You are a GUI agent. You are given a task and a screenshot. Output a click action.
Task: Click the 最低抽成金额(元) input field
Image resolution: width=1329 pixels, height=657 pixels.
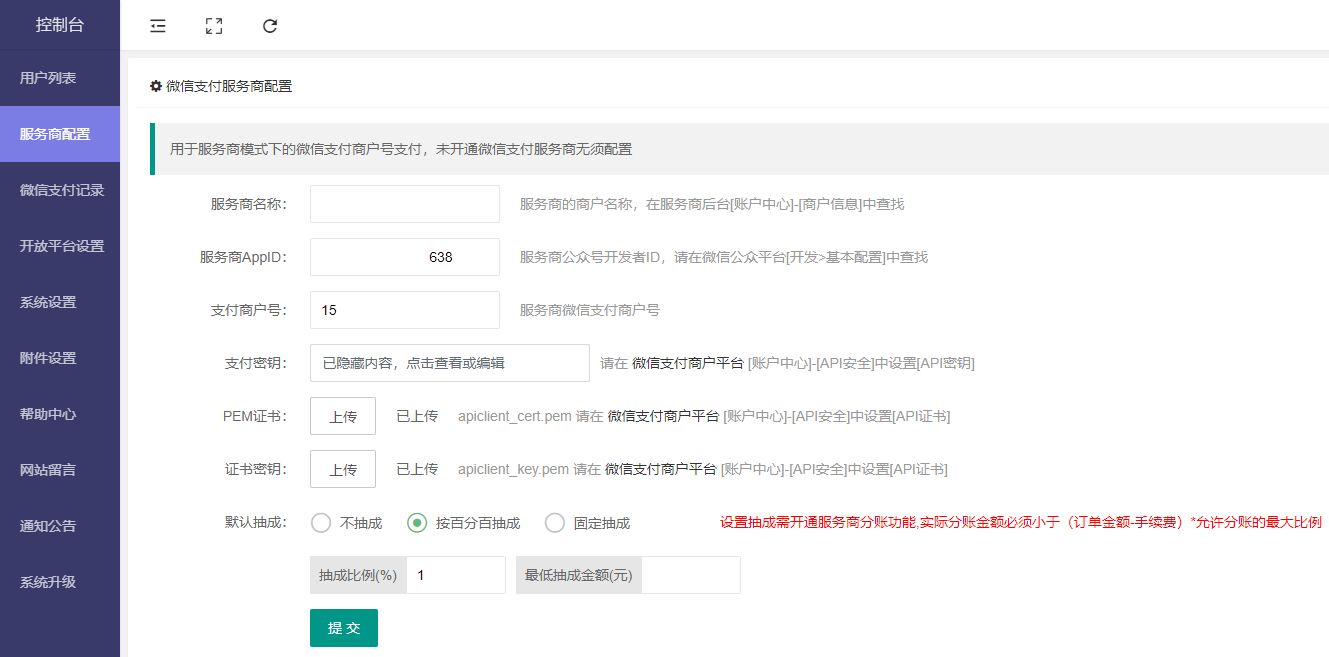690,575
